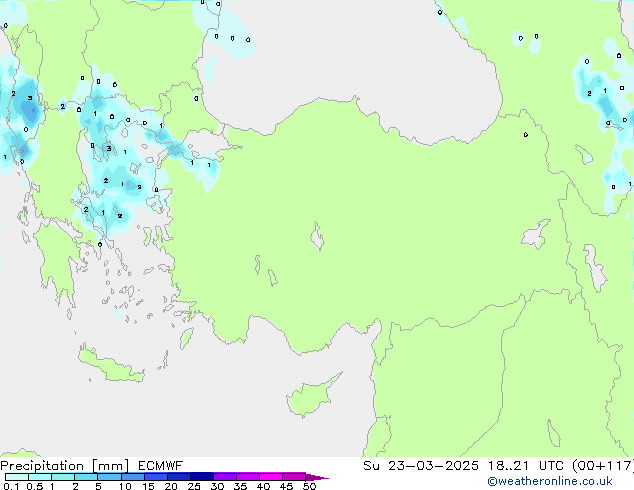The image size is (634, 490).
Task: Click the legend value label 10
Action: tap(125, 486)
